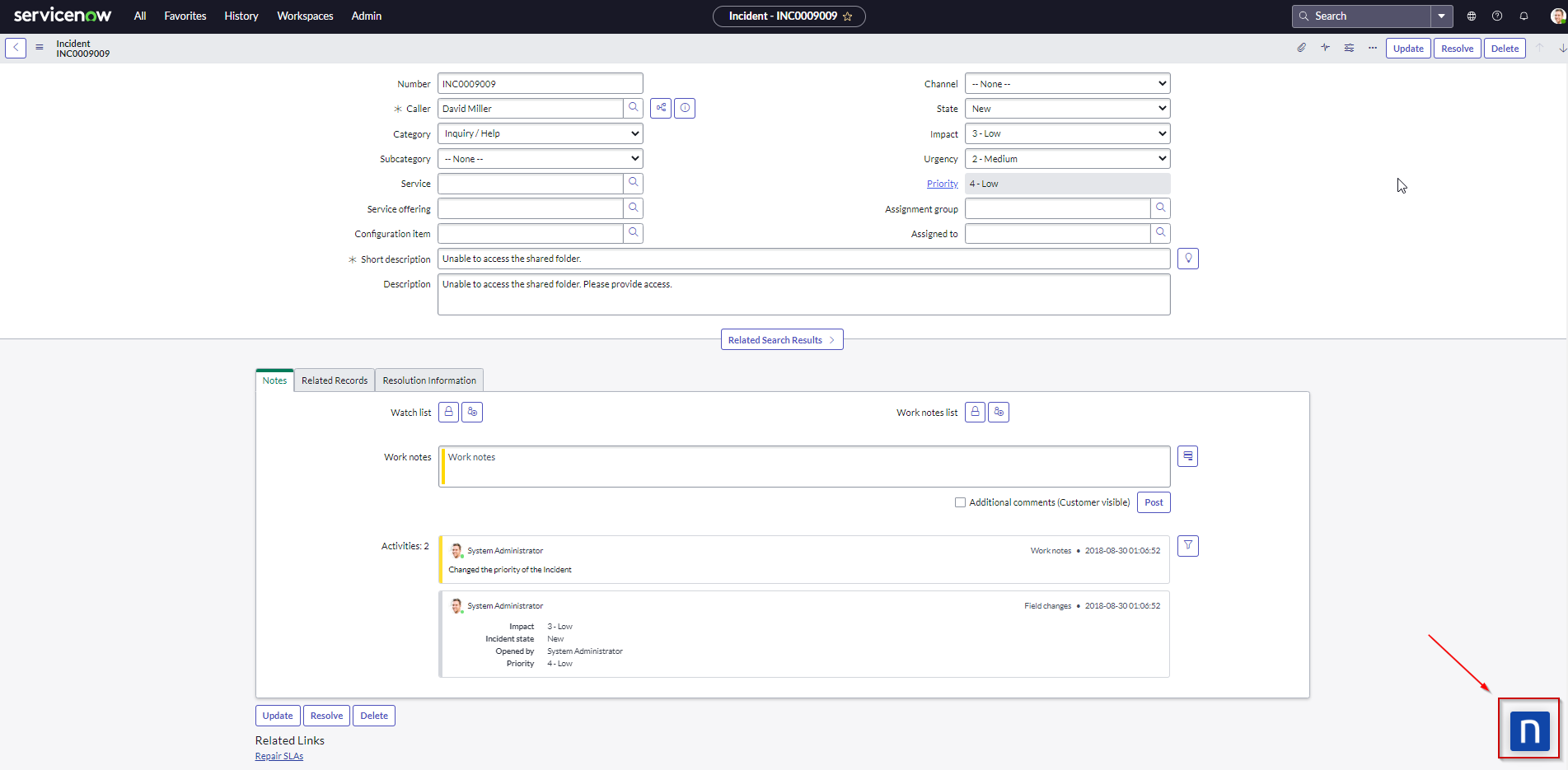Toggle Additional comments (Customer visible) checkbox
The height and width of the screenshot is (770, 1568).
(960, 502)
